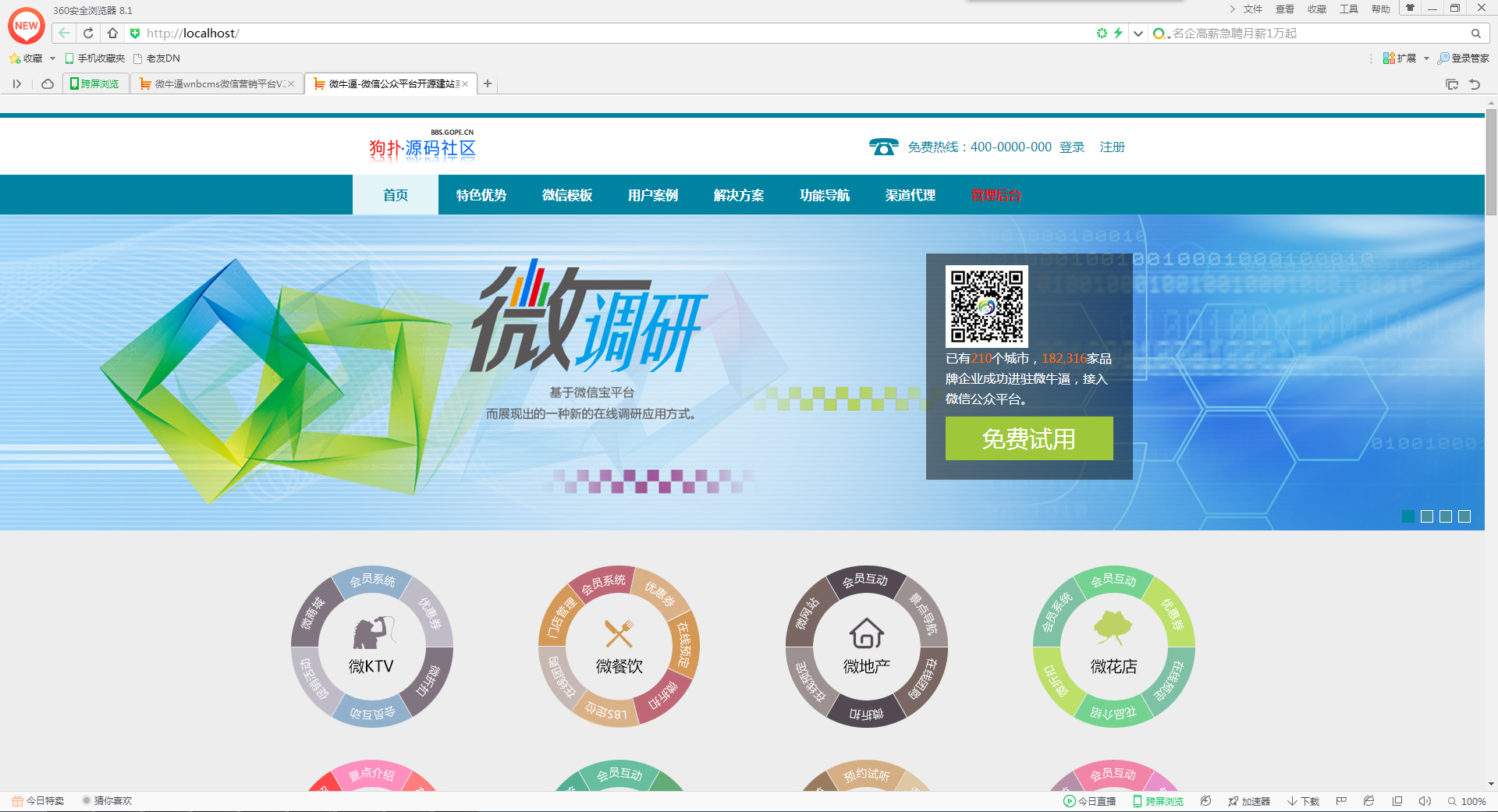The image size is (1498, 812).
Task: Click the clock-like icon after 跨屏浏览 in status bar
Action: [1205, 801]
